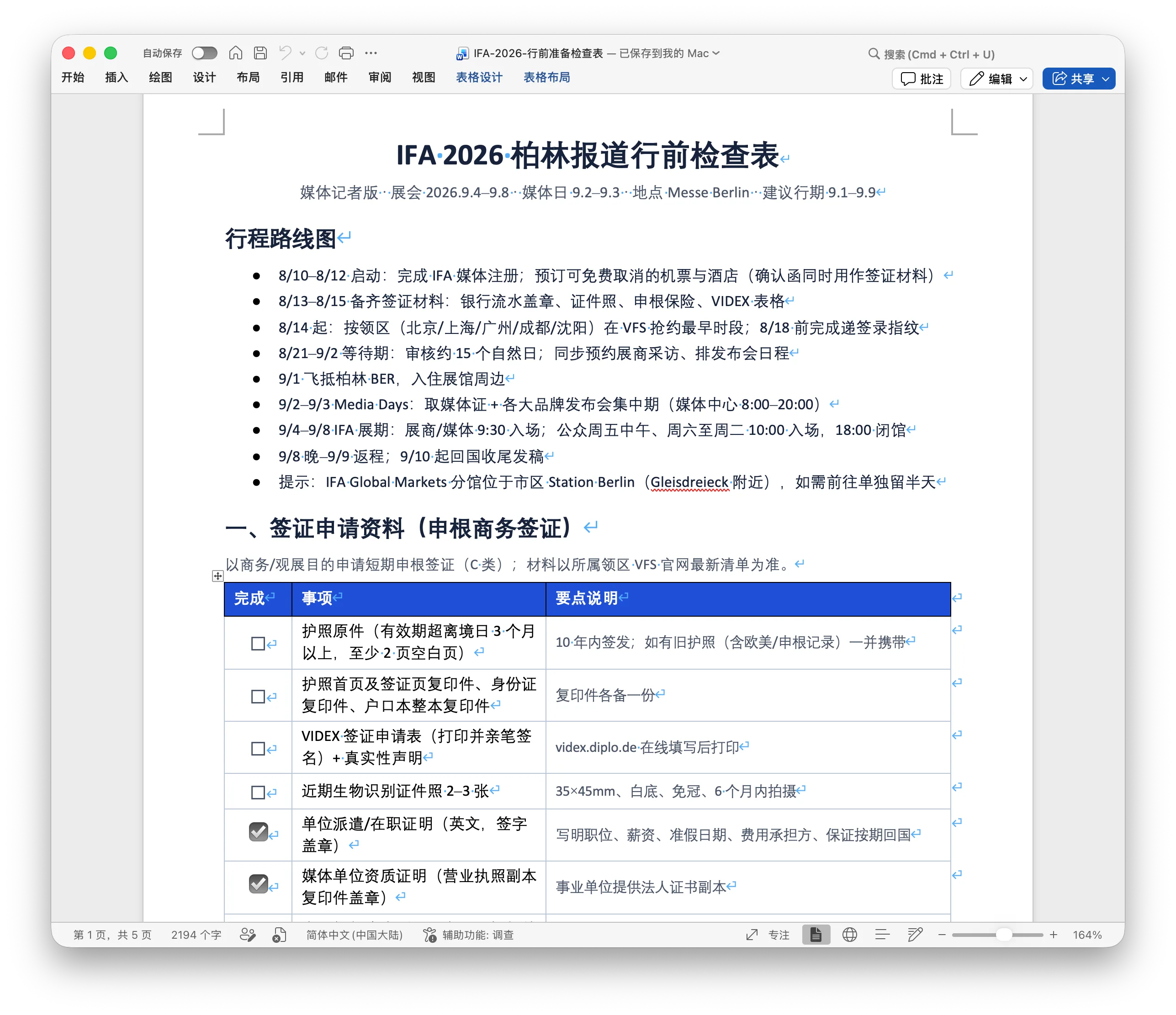Screen dimensions: 1176x1015
Task: Open more quick access options ellipsis
Action: pyautogui.click(x=371, y=53)
